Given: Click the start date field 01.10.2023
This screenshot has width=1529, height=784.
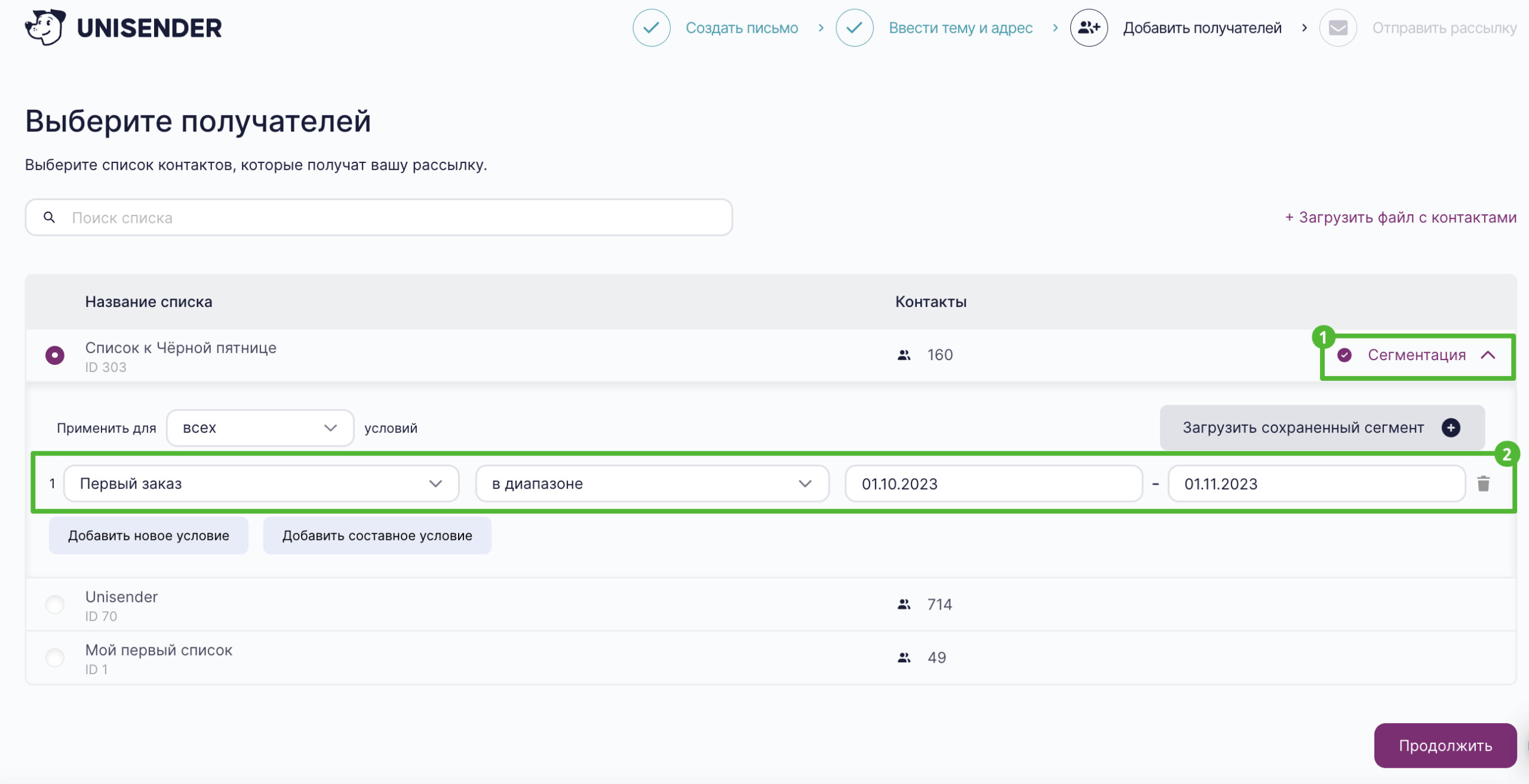Looking at the screenshot, I should tap(994, 484).
